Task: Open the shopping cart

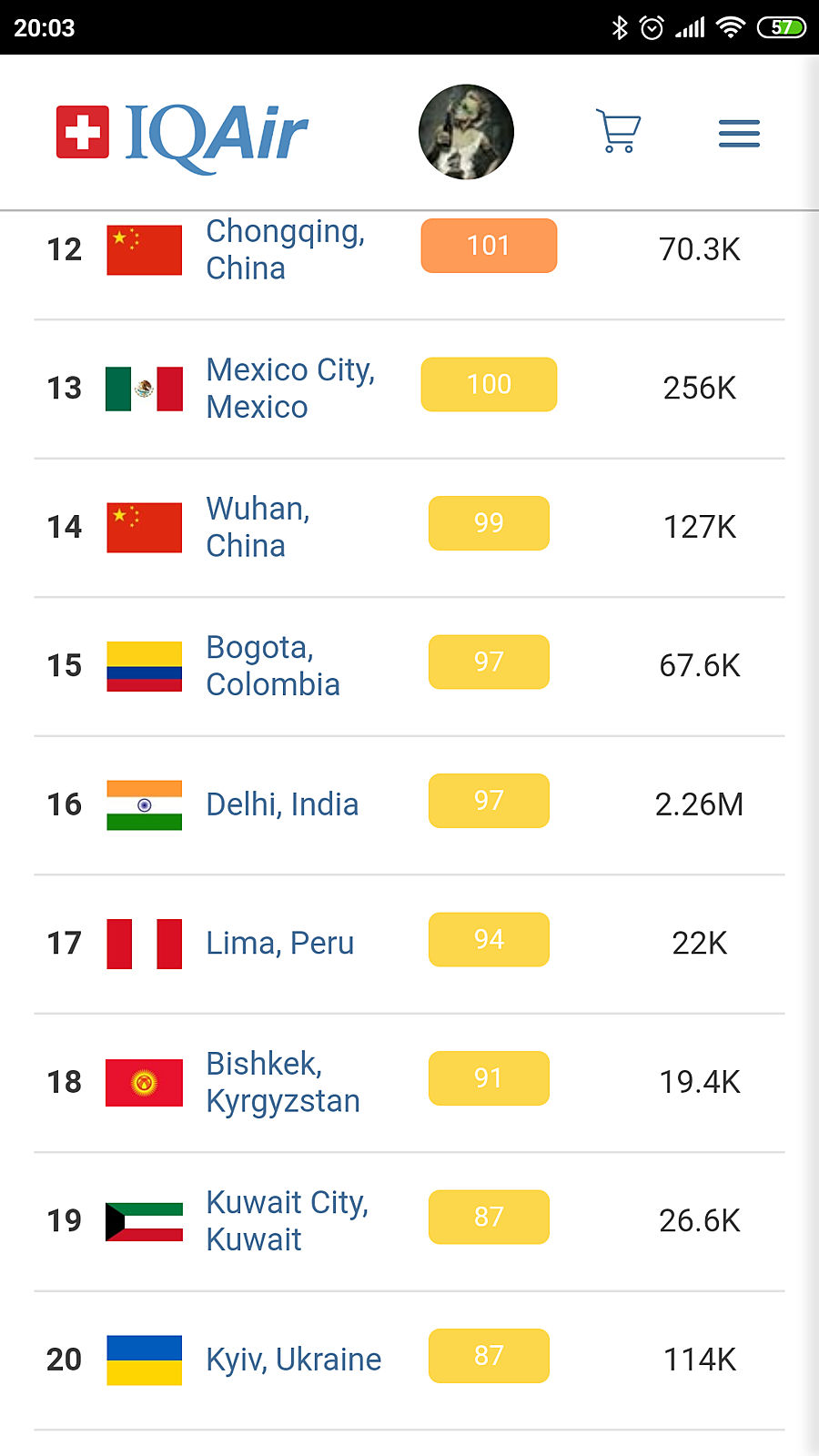Action: pyautogui.click(x=619, y=132)
